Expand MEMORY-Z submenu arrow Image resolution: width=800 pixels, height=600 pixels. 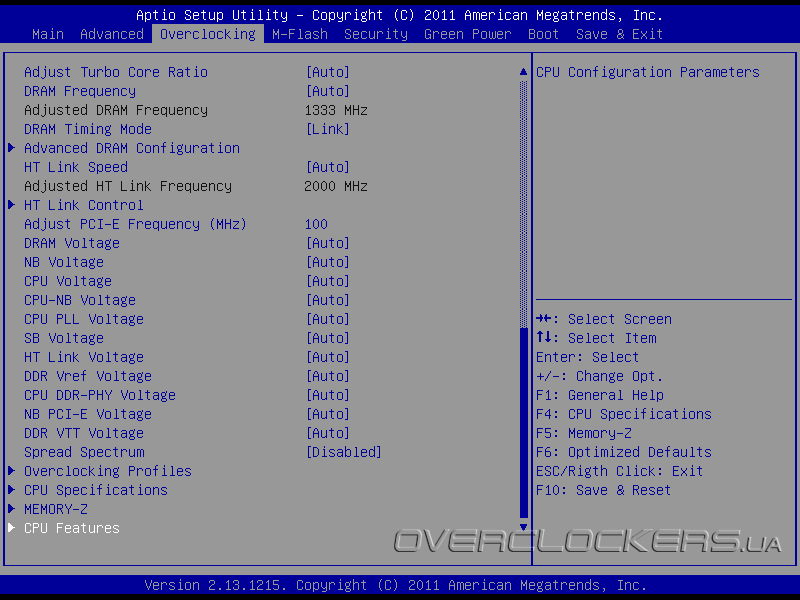coord(11,509)
